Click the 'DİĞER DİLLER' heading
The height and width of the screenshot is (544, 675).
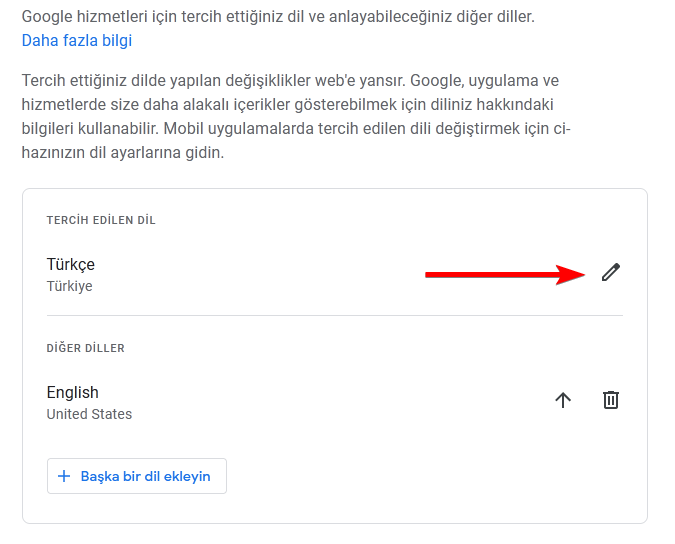(x=85, y=348)
